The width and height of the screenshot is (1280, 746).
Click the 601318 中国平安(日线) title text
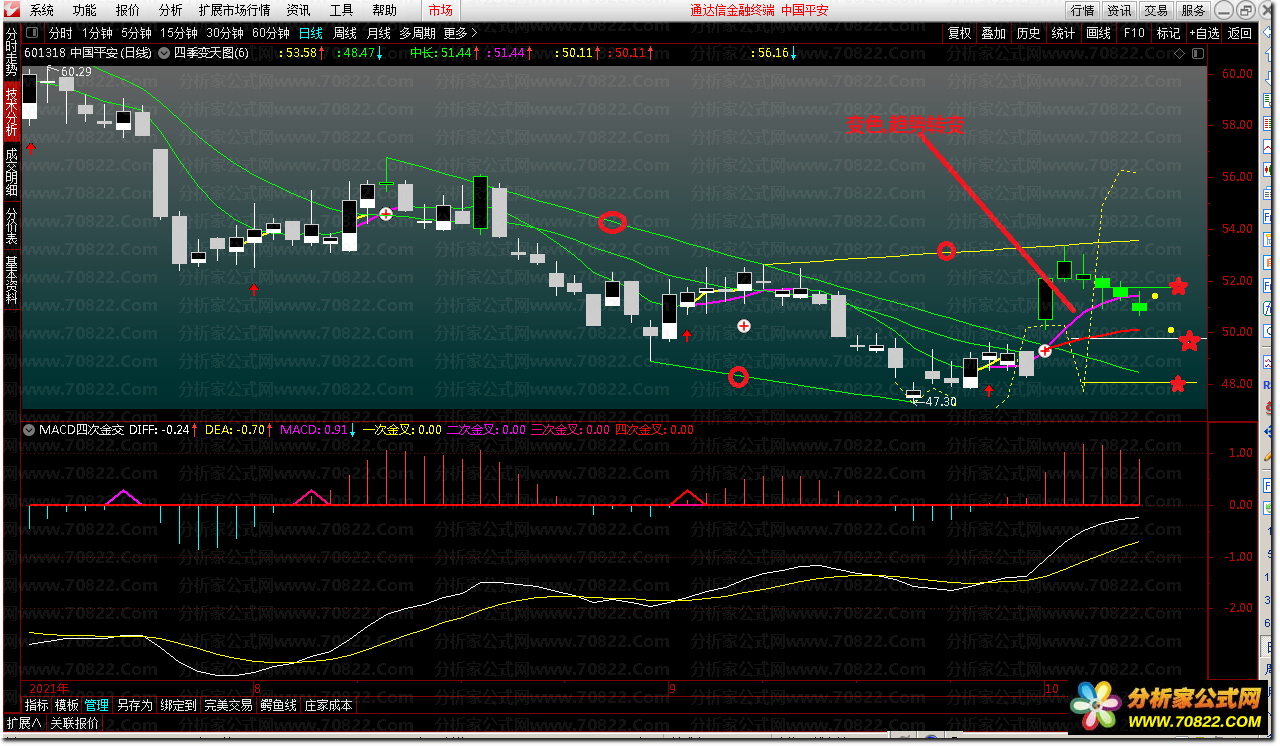[88, 53]
